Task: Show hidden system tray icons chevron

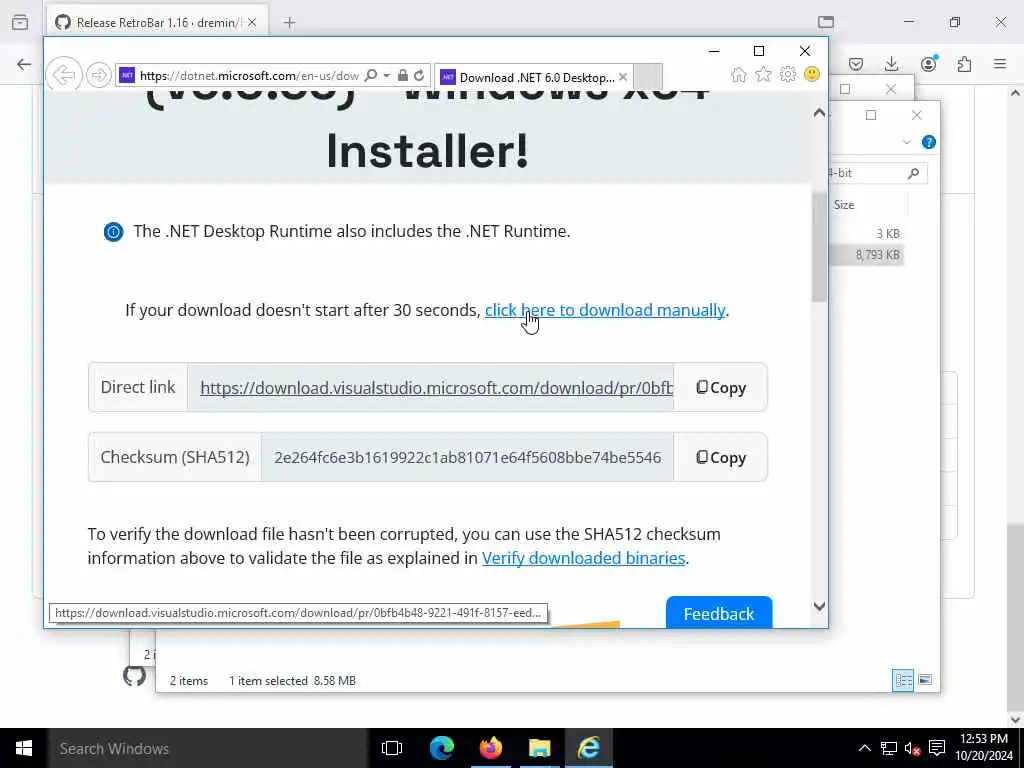Action: (x=865, y=748)
